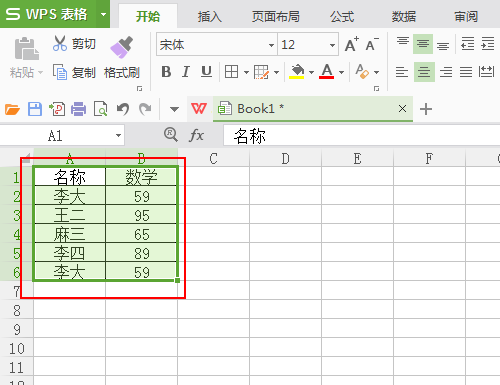Click the formula bar input
The image size is (500, 385).
pos(362,135)
